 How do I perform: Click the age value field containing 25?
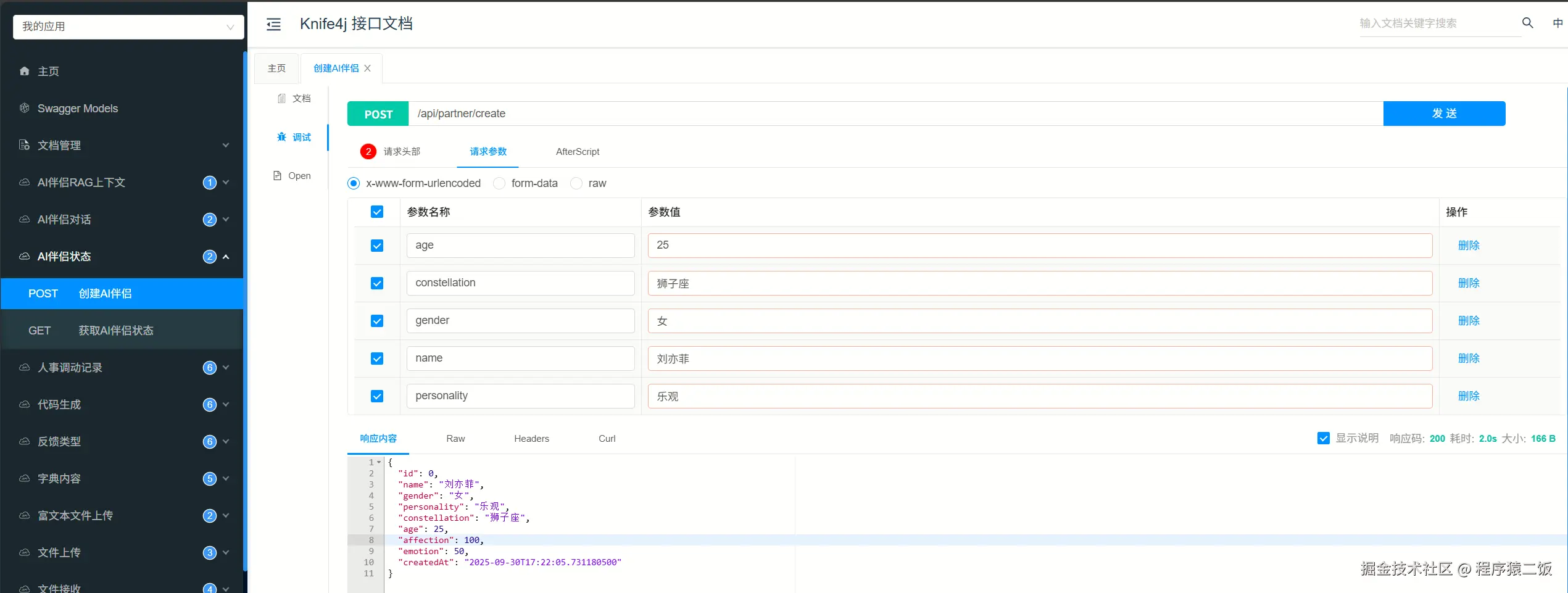1040,246
